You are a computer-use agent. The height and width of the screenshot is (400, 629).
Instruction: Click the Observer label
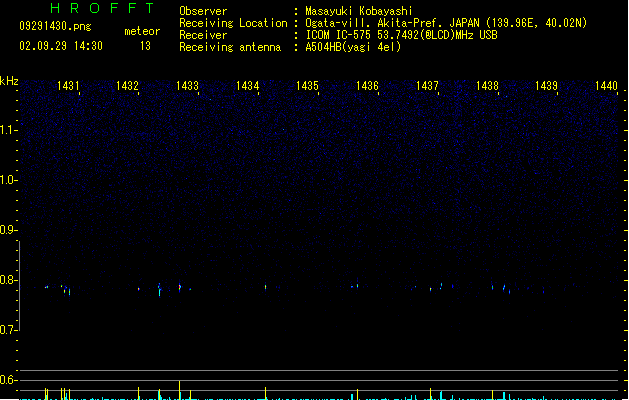coord(203,11)
